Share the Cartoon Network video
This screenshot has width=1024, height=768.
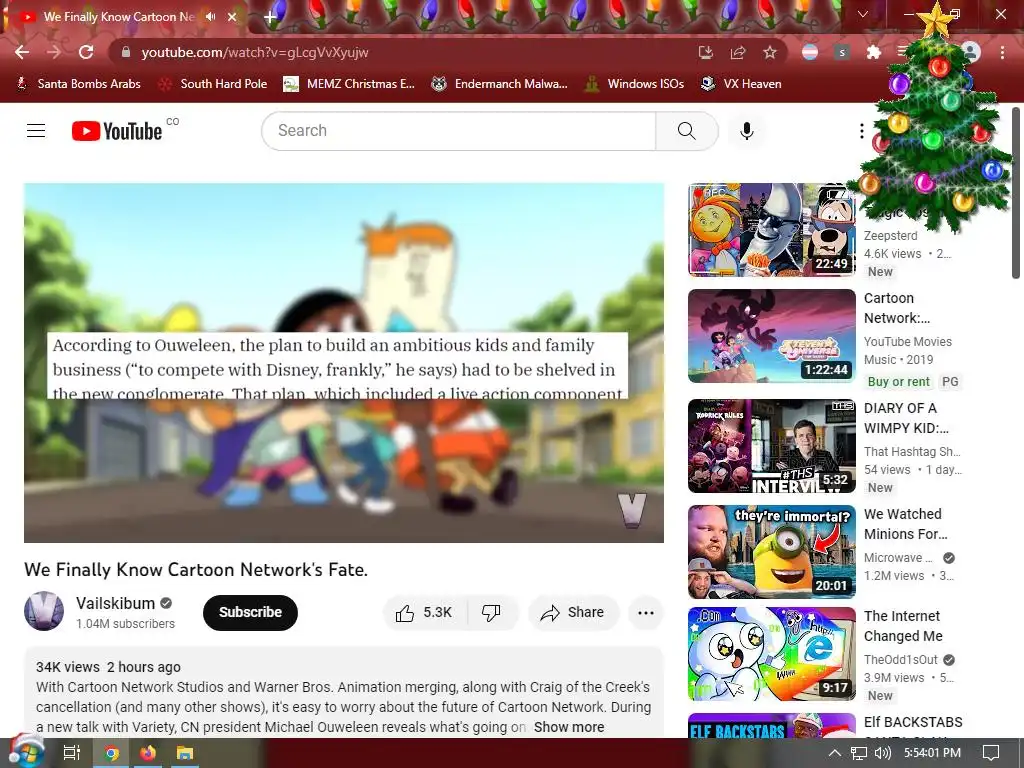tap(572, 613)
